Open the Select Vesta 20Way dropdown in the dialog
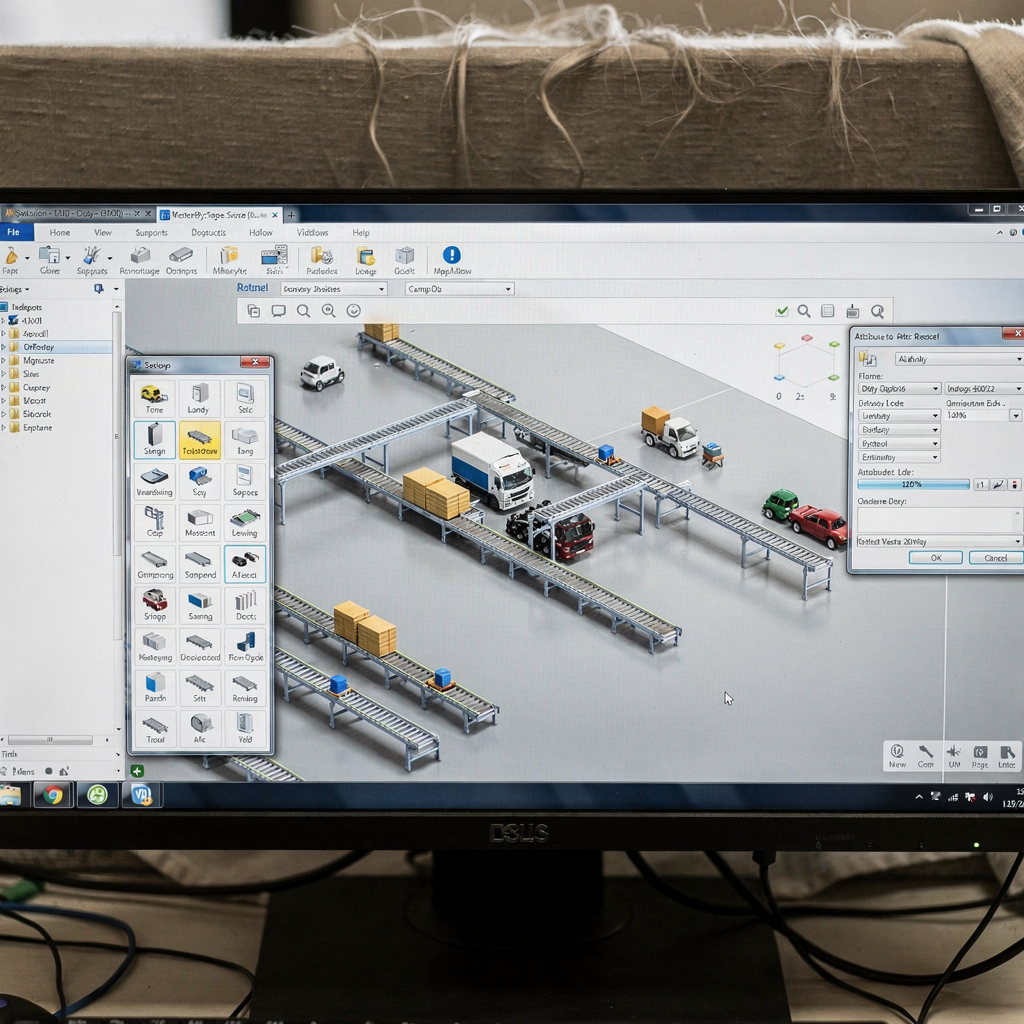The image size is (1024, 1024). 938,540
